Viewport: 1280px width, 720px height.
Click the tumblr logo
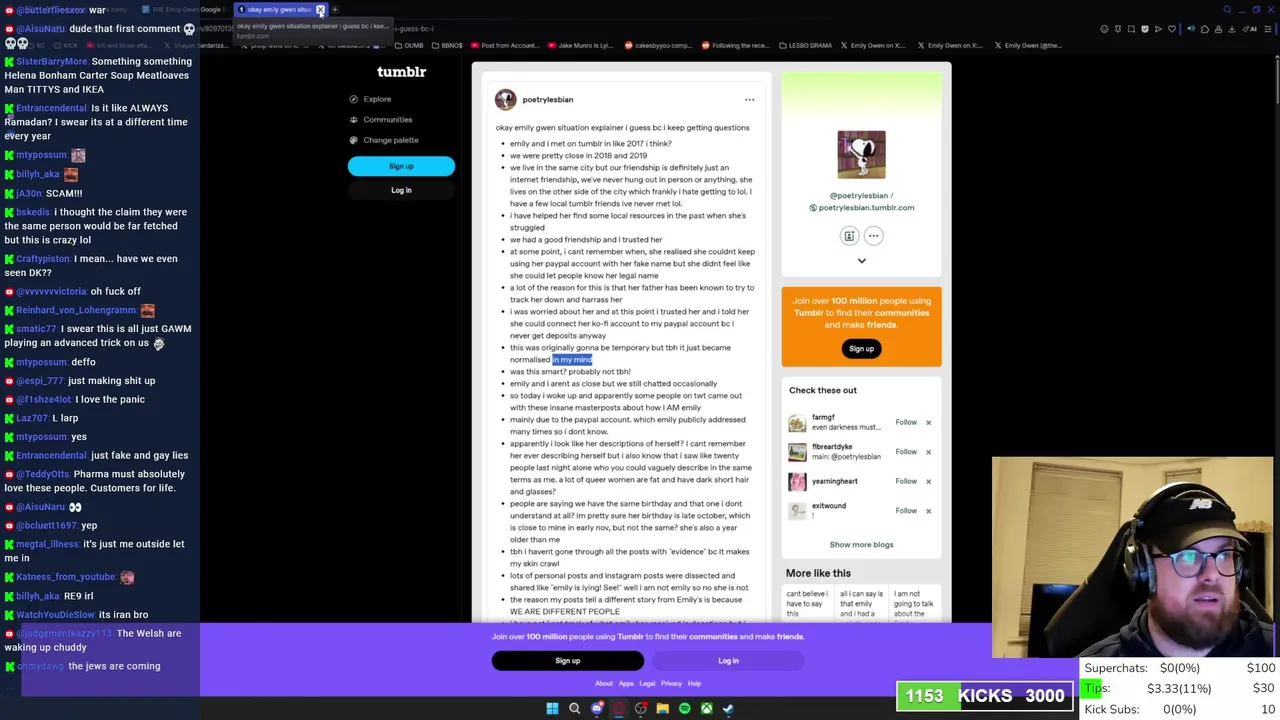(x=401, y=72)
